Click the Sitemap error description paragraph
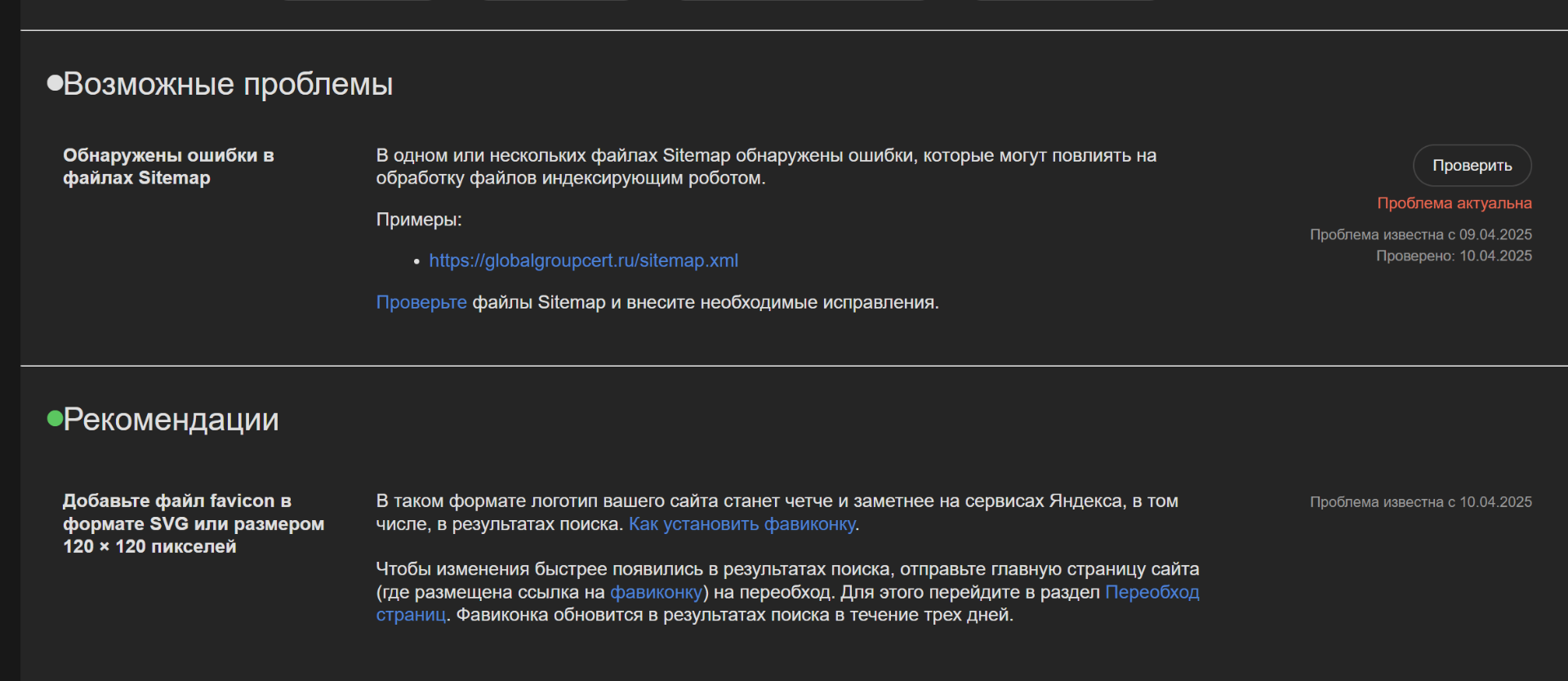The image size is (1568, 681). click(x=766, y=167)
